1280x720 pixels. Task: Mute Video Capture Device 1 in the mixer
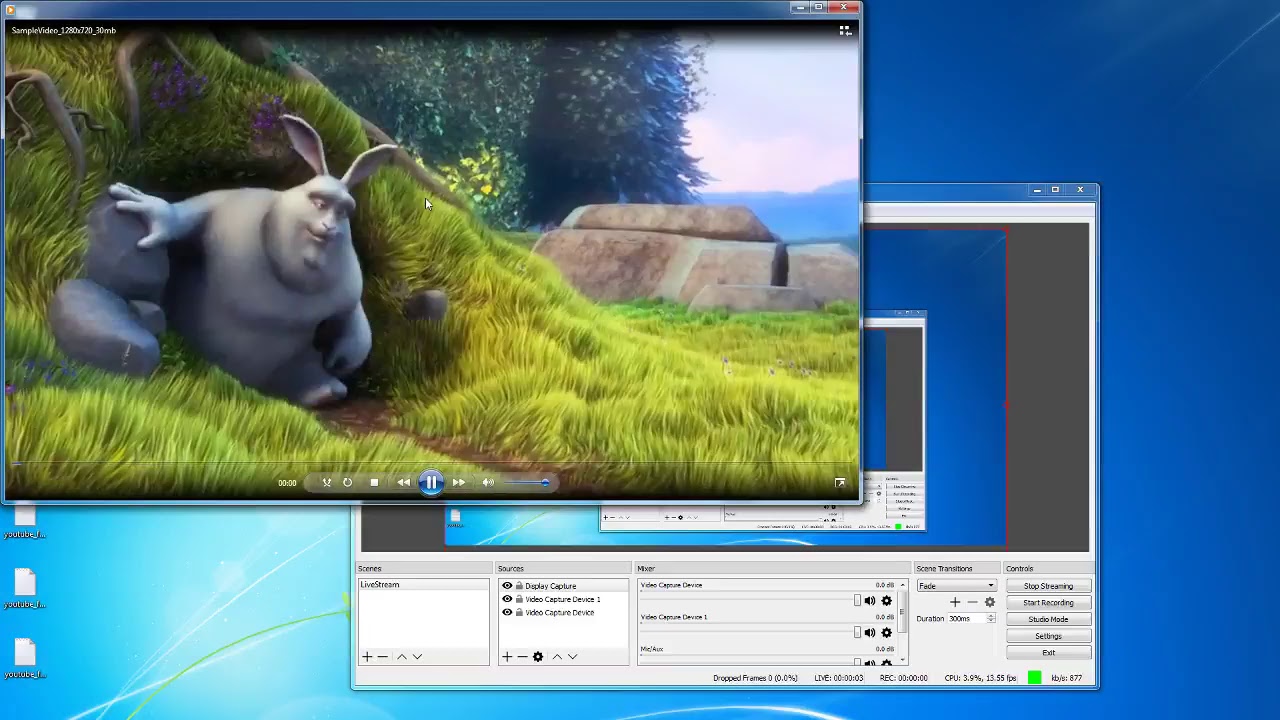click(870, 633)
